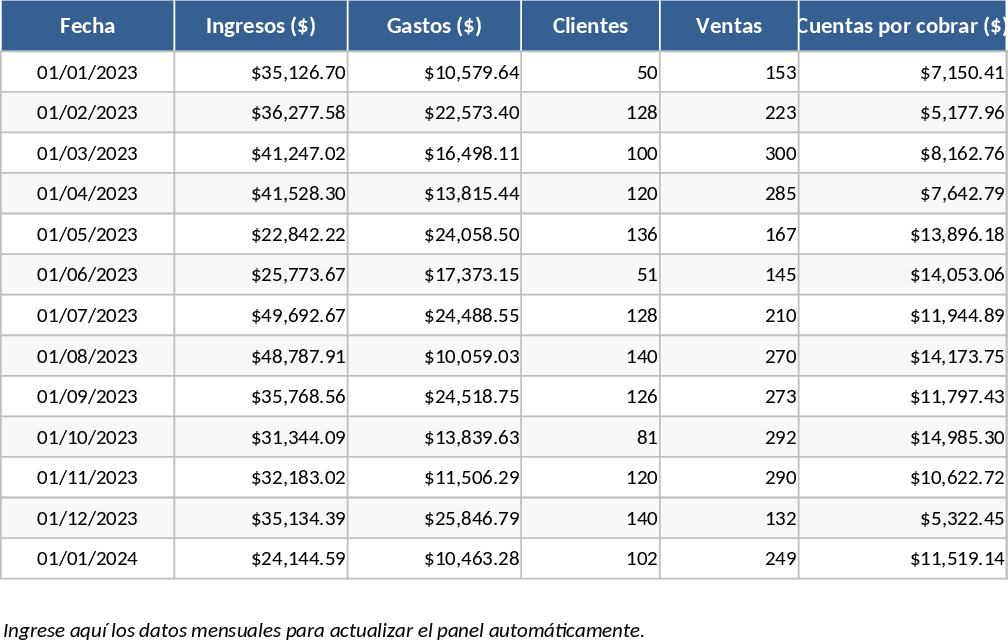This screenshot has width=1008, height=640.
Task: Click the income cell $36,277.58
Action: pyautogui.click(x=298, y=113)
